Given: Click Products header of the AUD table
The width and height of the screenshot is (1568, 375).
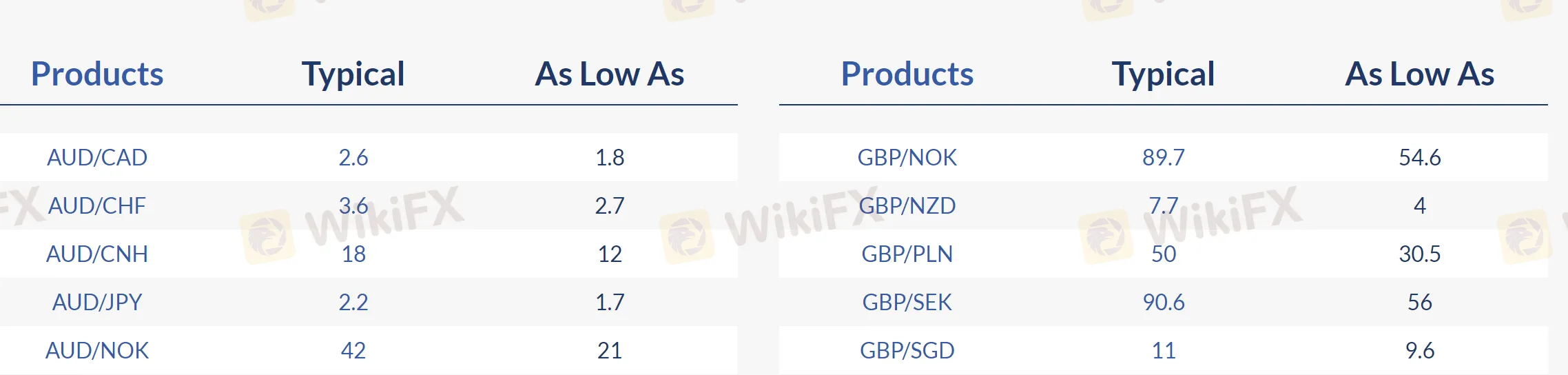Looking at the screenshot, I should [x=97, y=74].
